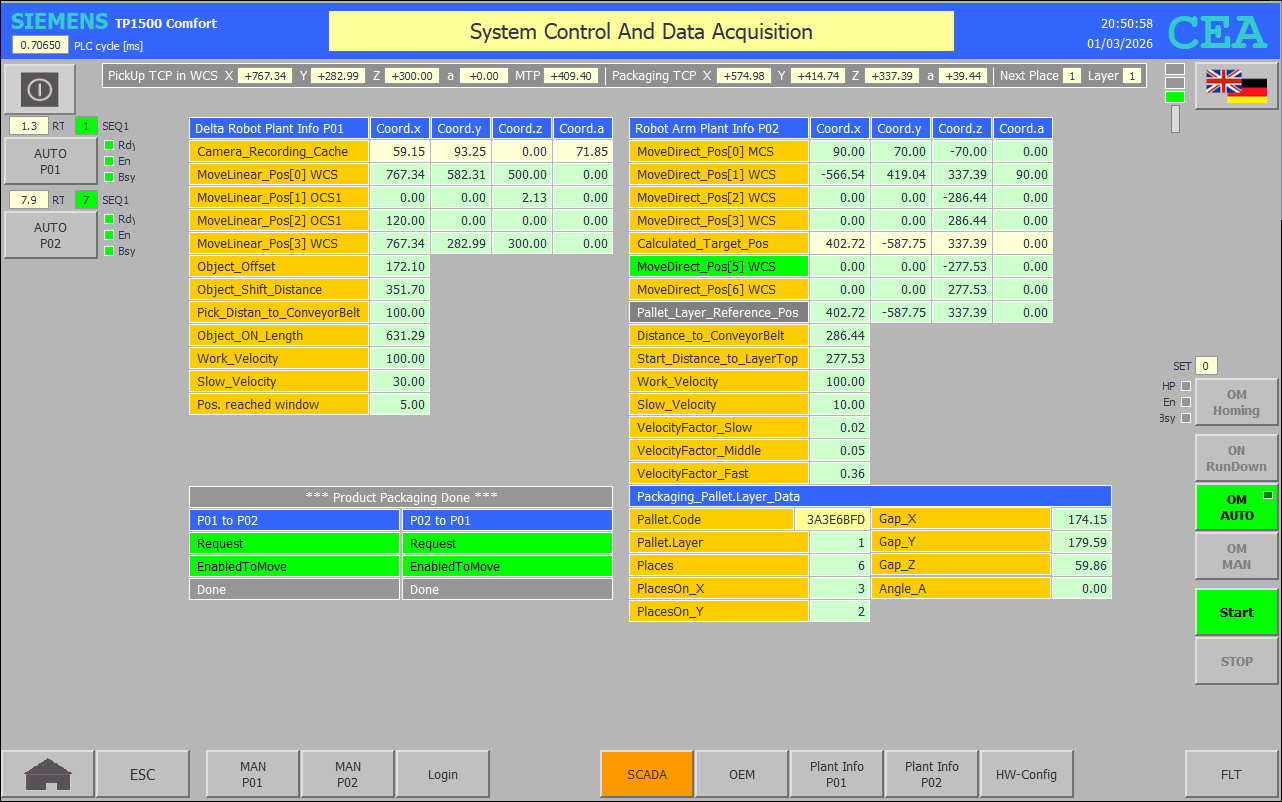Click the home icon button

pyautogui.click(x=48, y=774)
